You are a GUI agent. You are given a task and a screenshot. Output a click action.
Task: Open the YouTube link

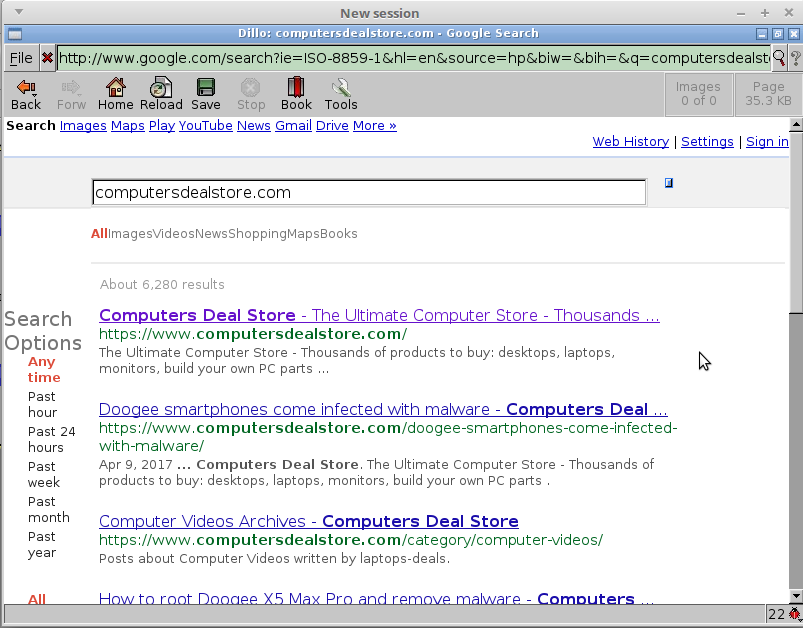point(205,126)
